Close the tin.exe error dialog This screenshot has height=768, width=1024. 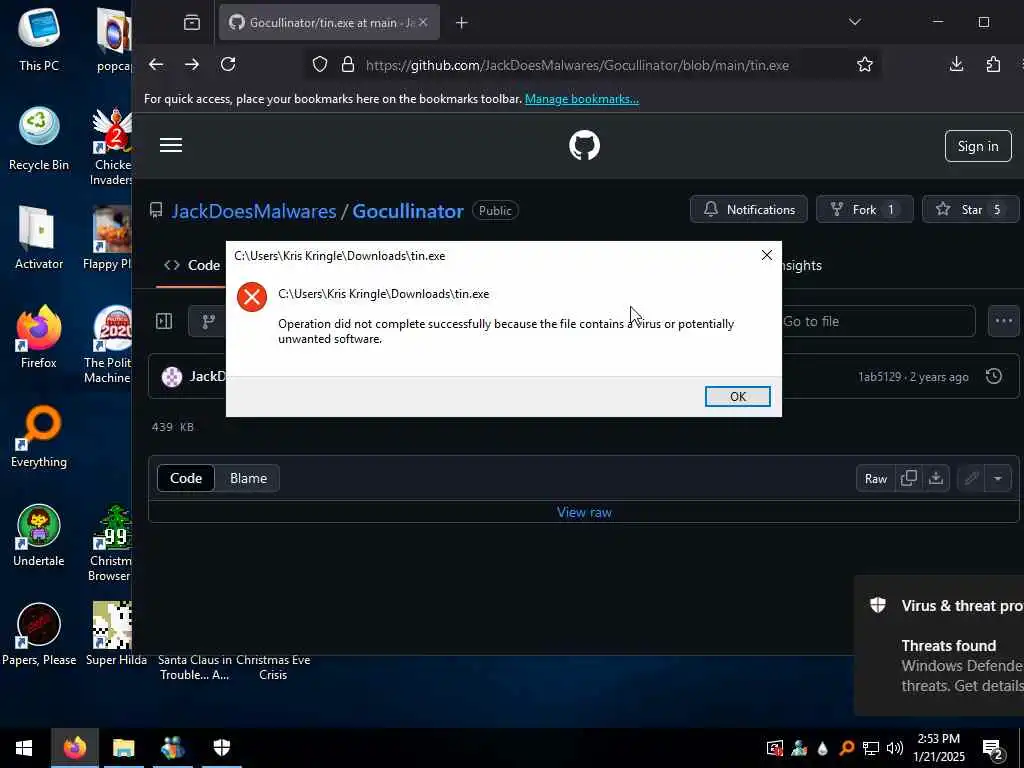[x=767, y=255]
